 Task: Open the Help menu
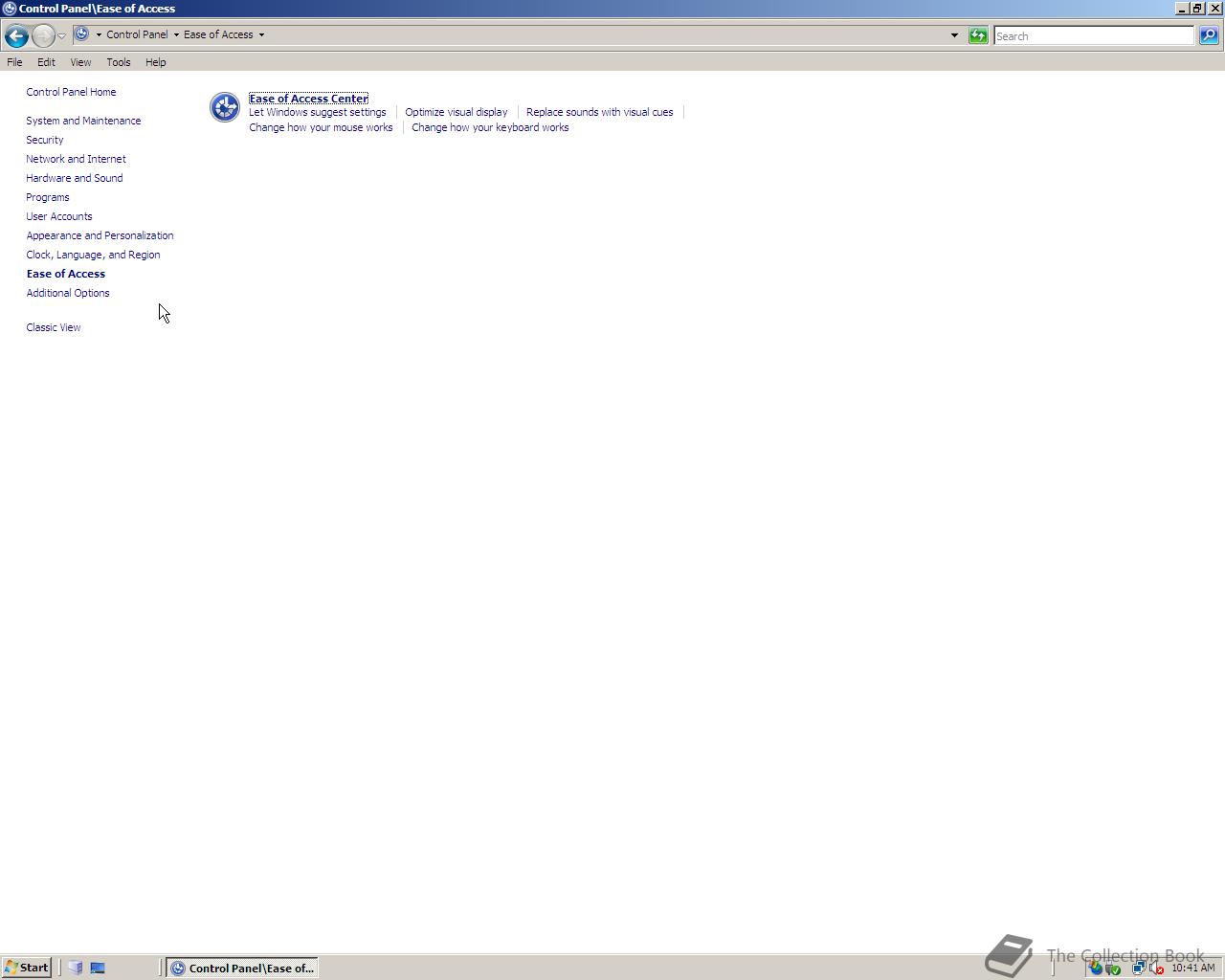pyautogui.click(x=155, y=62)
